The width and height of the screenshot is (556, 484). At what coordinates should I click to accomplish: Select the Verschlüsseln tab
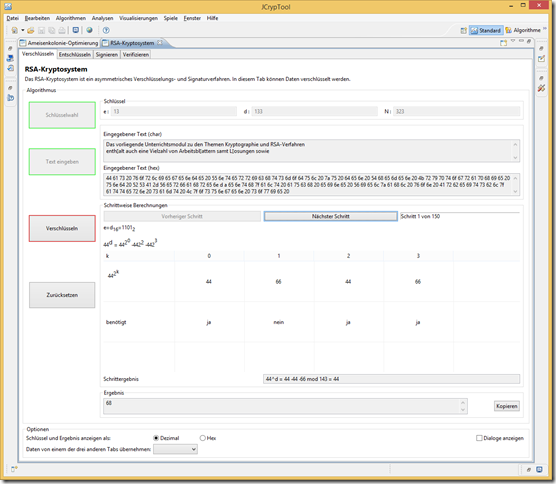point(38,54)
